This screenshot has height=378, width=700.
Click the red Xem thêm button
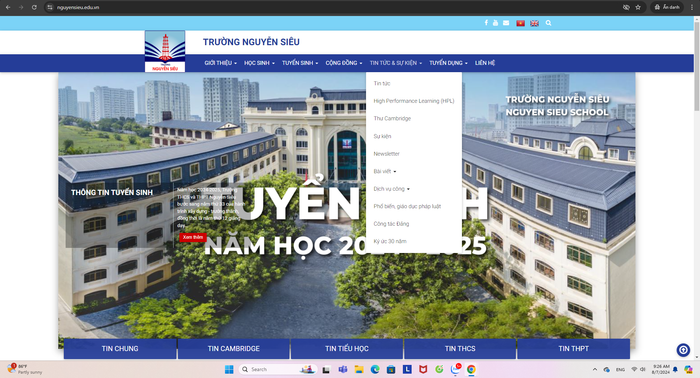coord(193,237)
